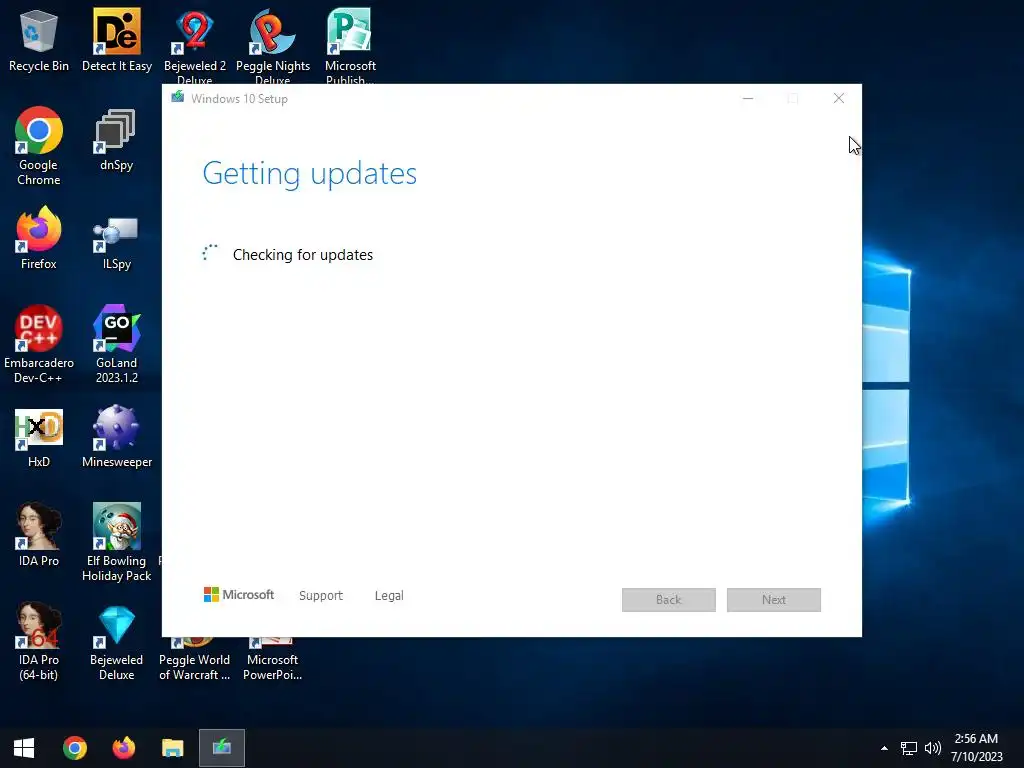Click the Next button in Setup

[774, 600]
